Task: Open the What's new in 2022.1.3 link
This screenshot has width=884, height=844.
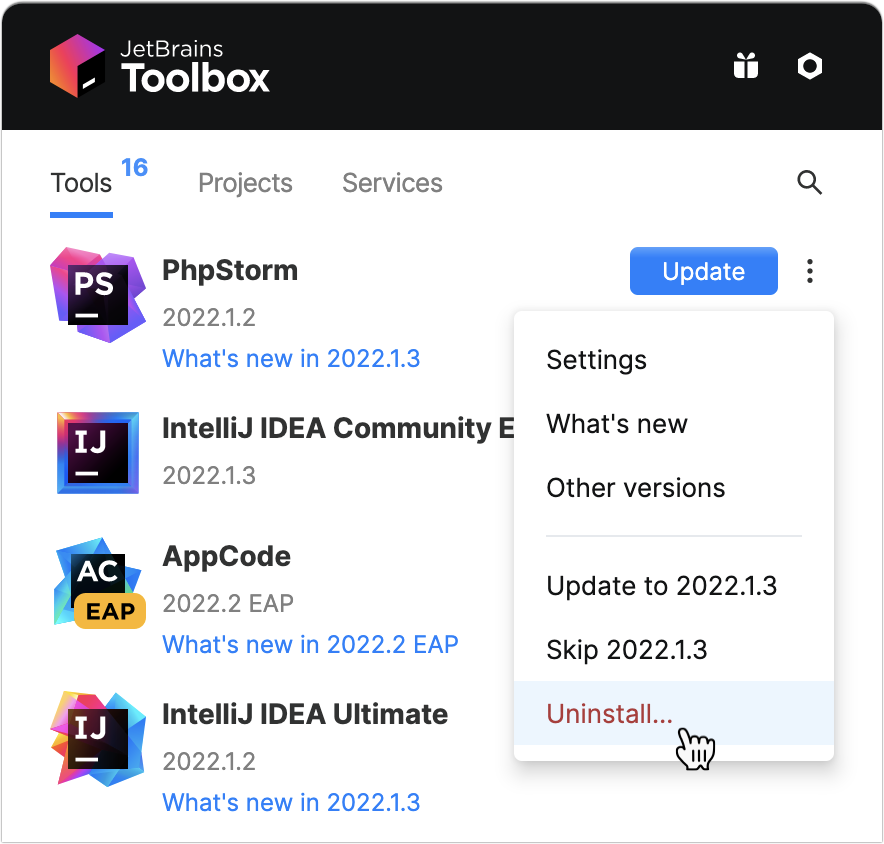Action: [x=291, y=358]
